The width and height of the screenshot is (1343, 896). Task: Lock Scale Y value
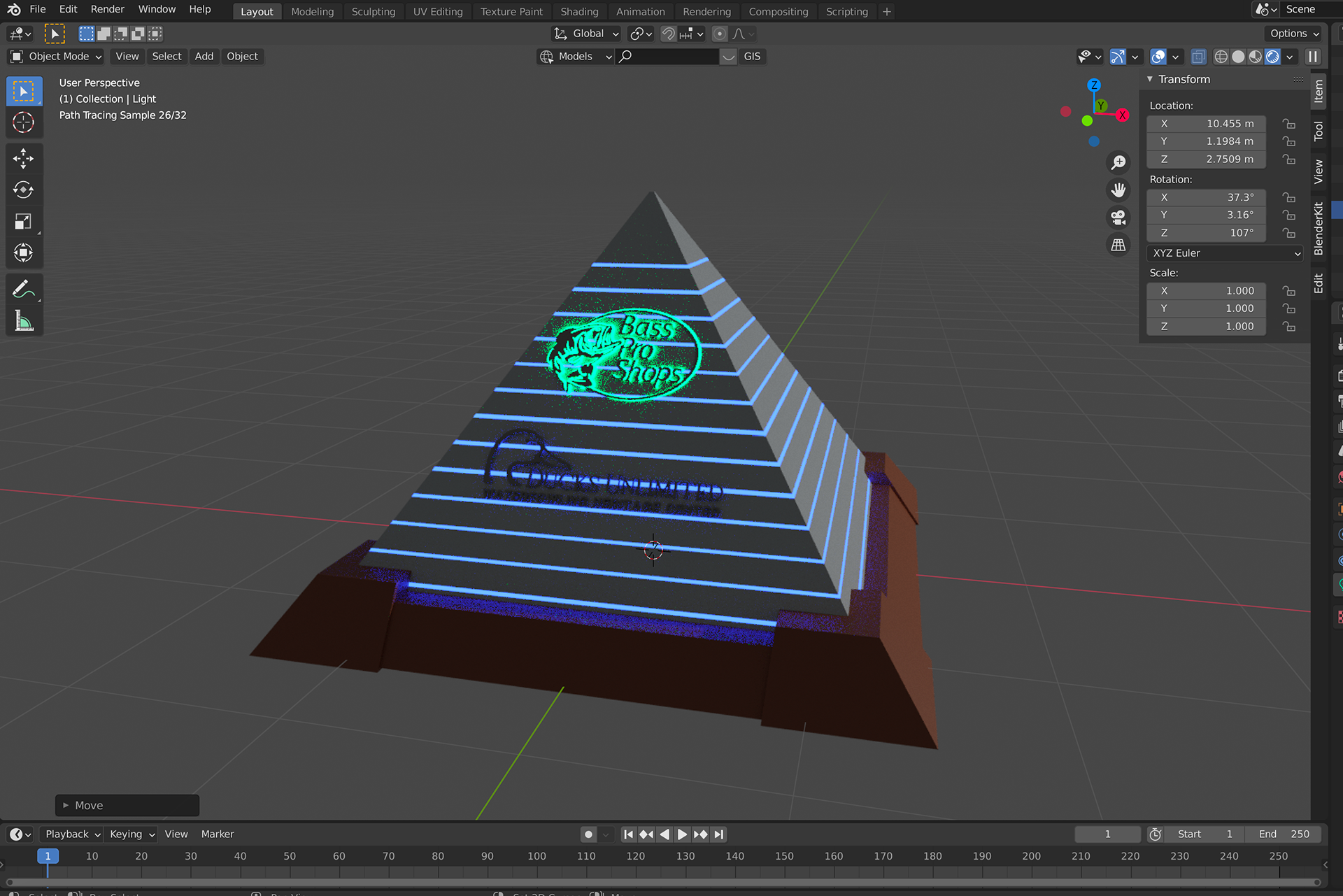point(1288,308)
